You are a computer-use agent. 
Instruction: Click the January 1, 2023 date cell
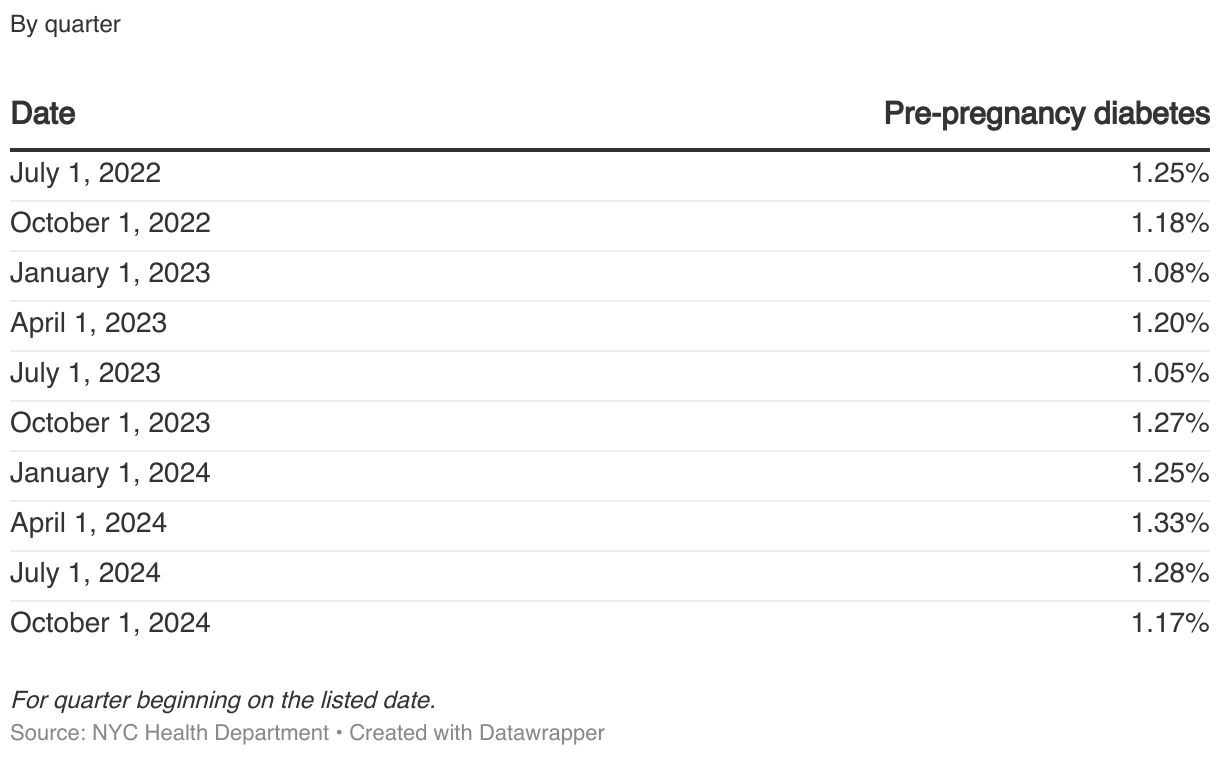[111, 273]
